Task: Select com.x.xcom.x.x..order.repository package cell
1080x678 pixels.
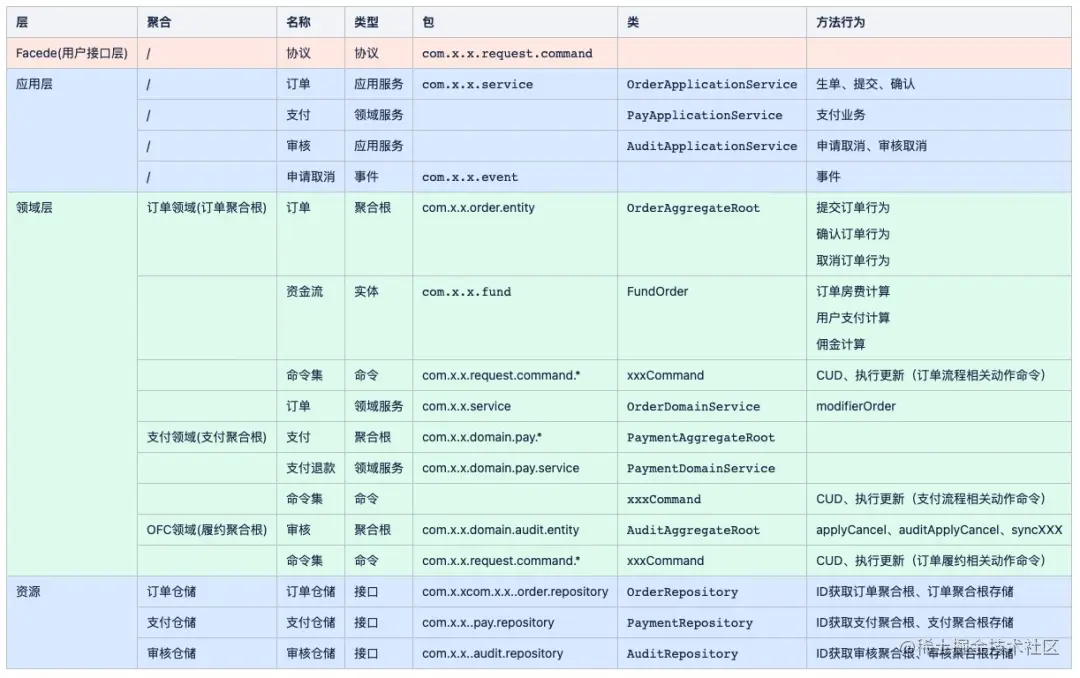Action: coord(515,591)
